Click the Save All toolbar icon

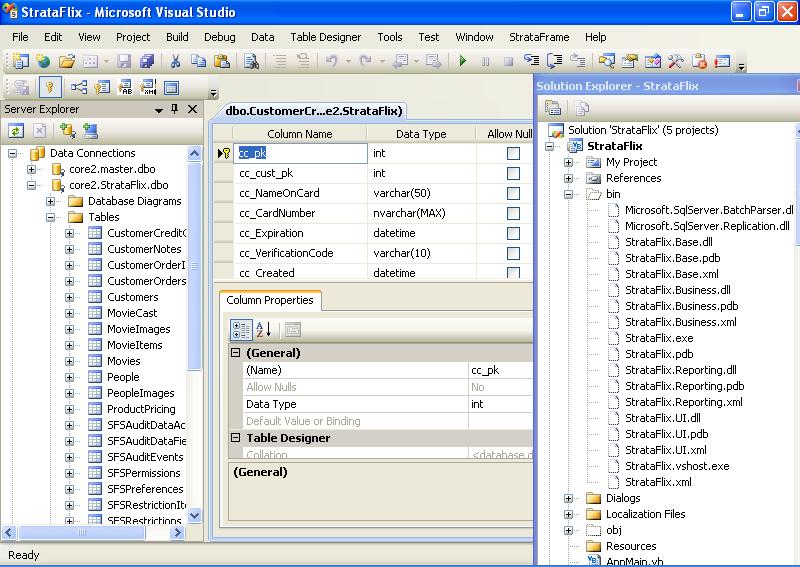point(147,62)
